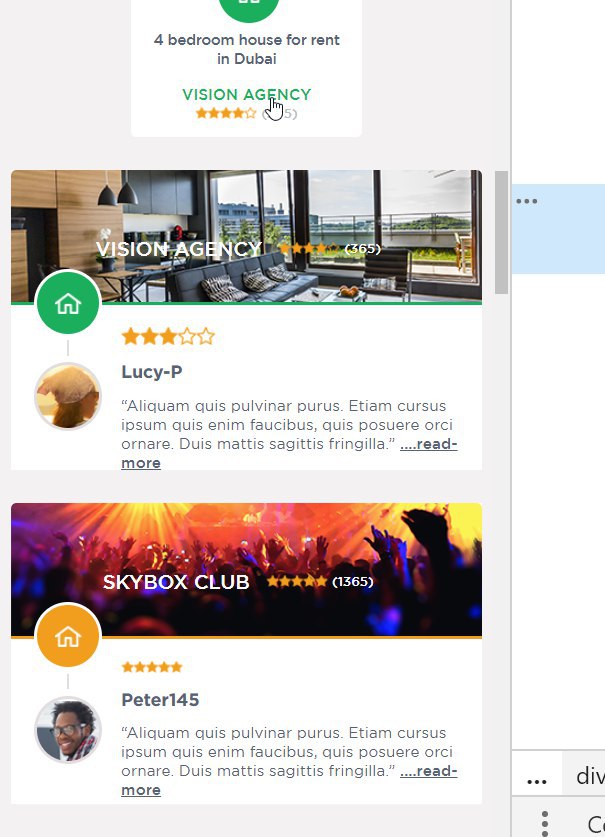Click Lucy-P's profile avatar

point(68,396)
